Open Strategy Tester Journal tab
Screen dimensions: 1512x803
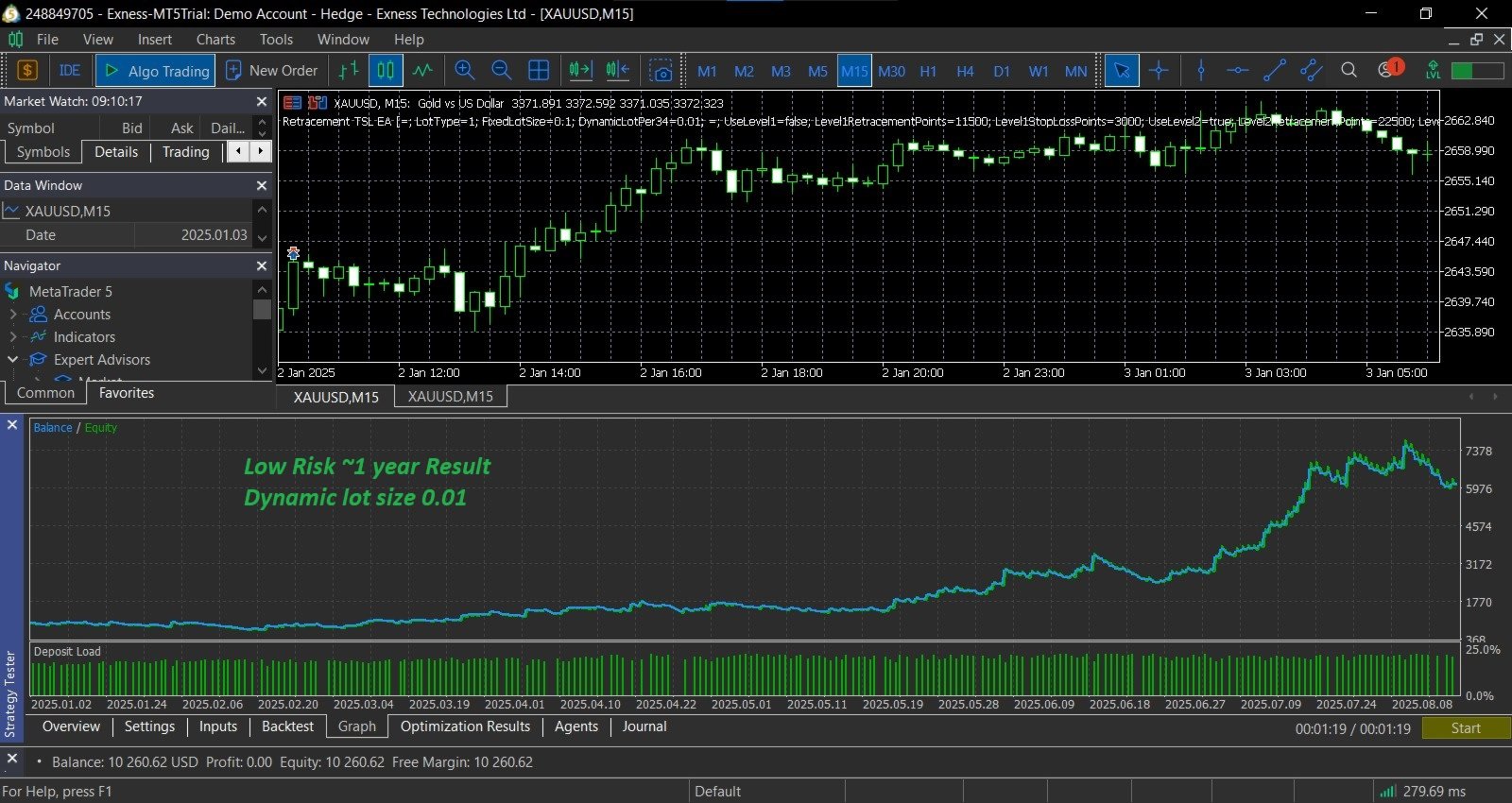pyautogui.click(x=644, y=726)
